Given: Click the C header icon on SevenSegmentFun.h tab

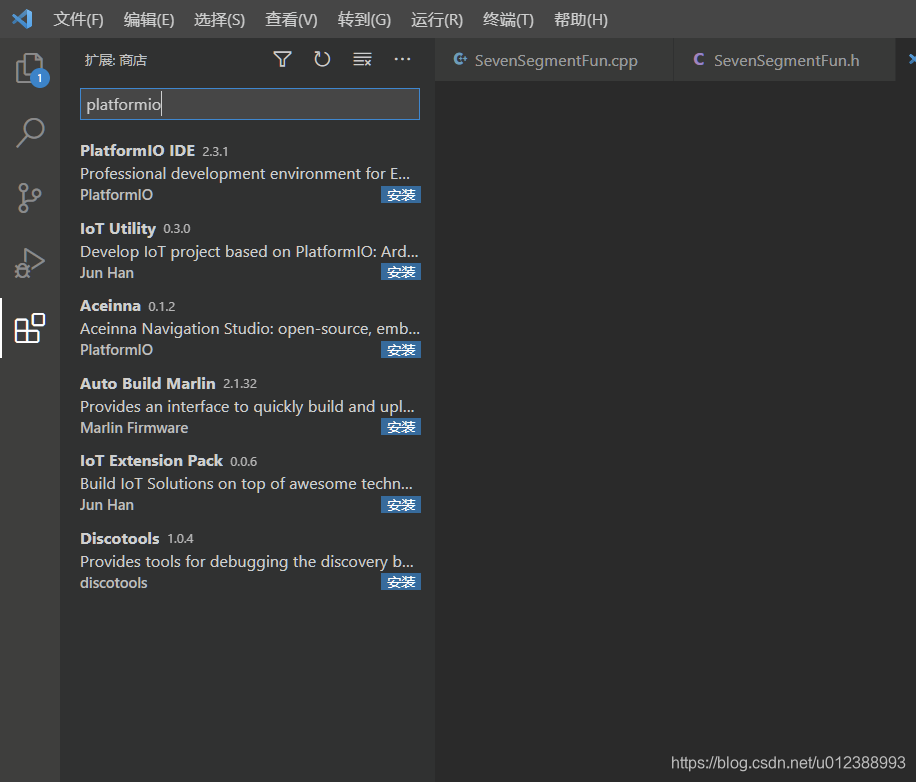Looking at the screenshot, I should (698, 59).
